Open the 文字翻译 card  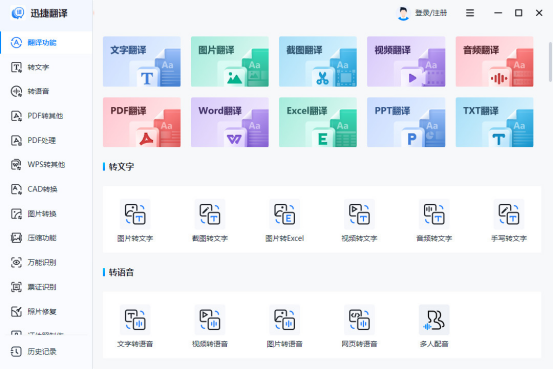click(x=142, y=61)
